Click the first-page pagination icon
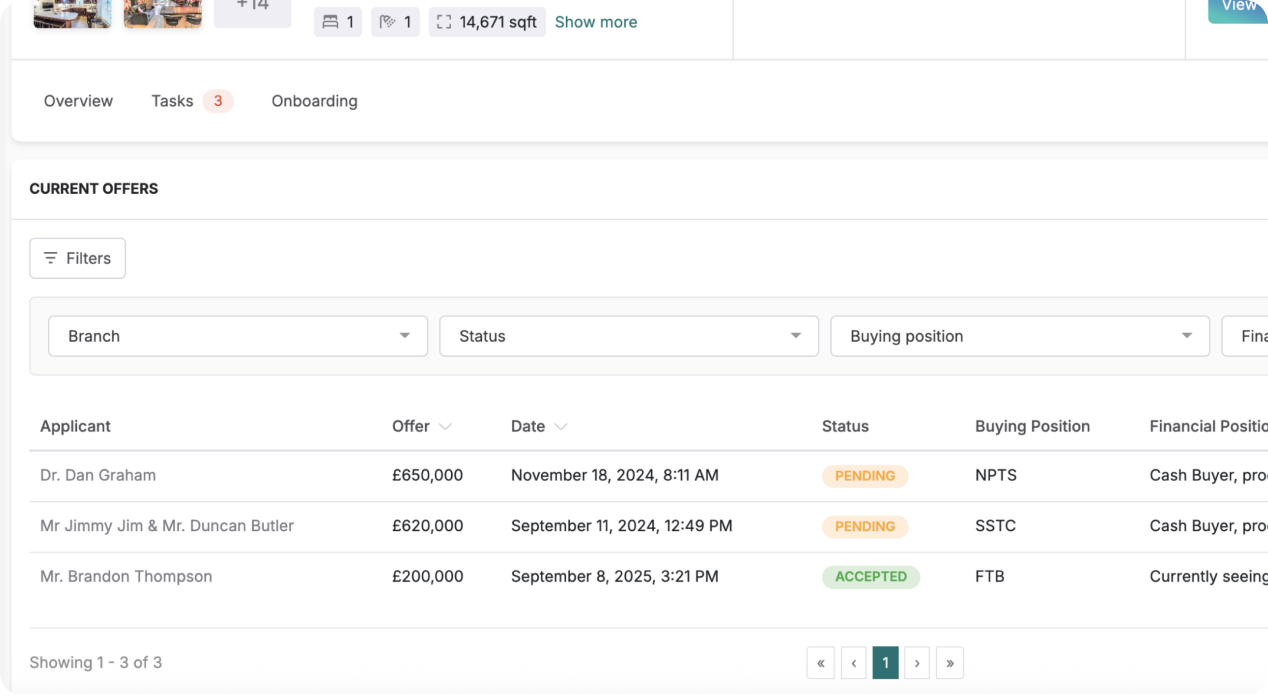 pyautogui.click(x=820, y=662)
